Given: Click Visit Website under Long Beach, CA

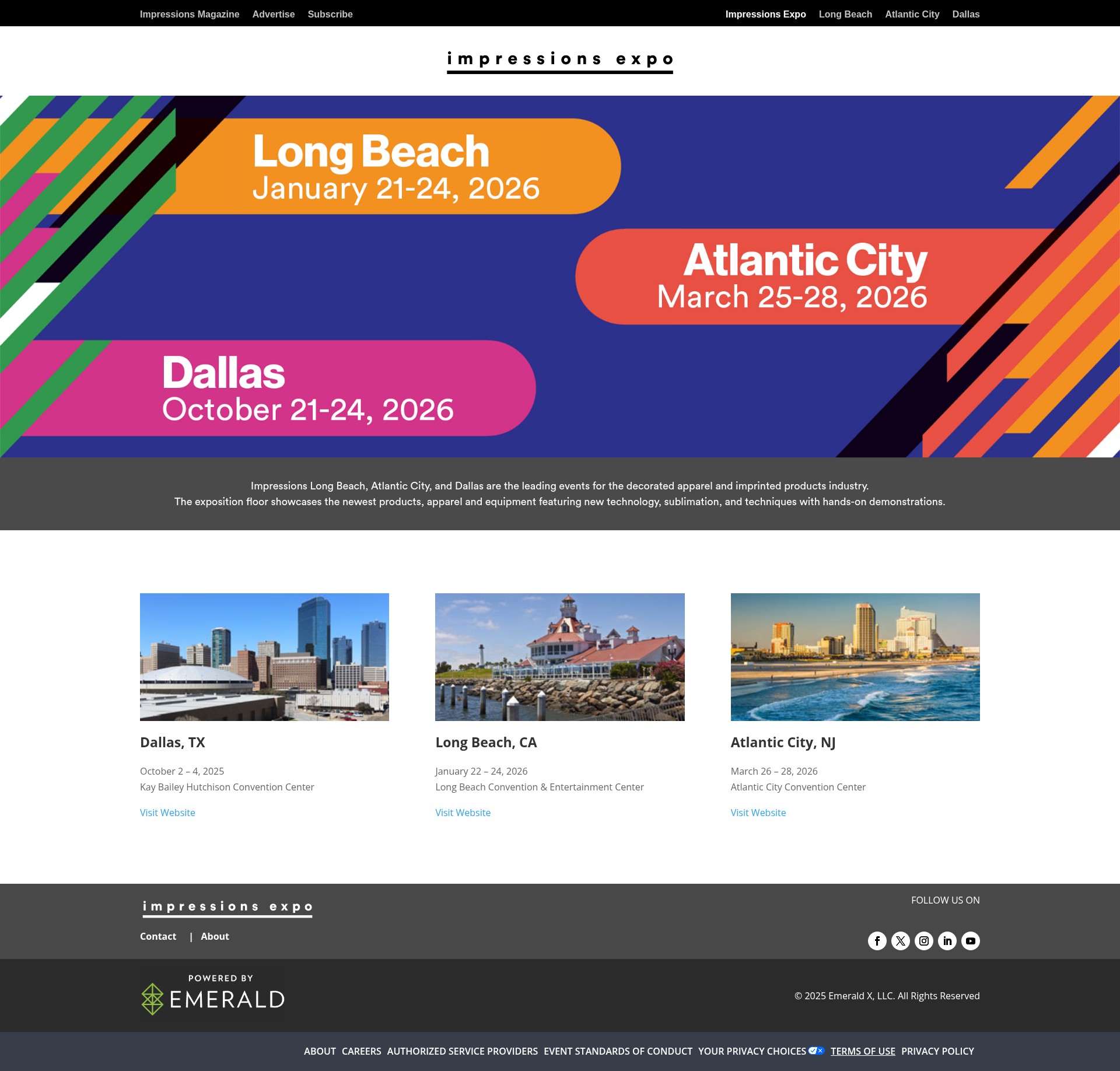Looking at the screenshot, I should 463,813.
